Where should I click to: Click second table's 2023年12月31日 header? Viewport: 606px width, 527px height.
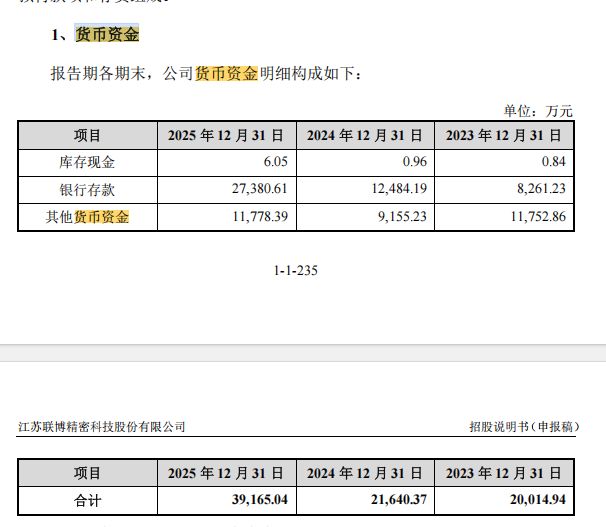point(504,473)
